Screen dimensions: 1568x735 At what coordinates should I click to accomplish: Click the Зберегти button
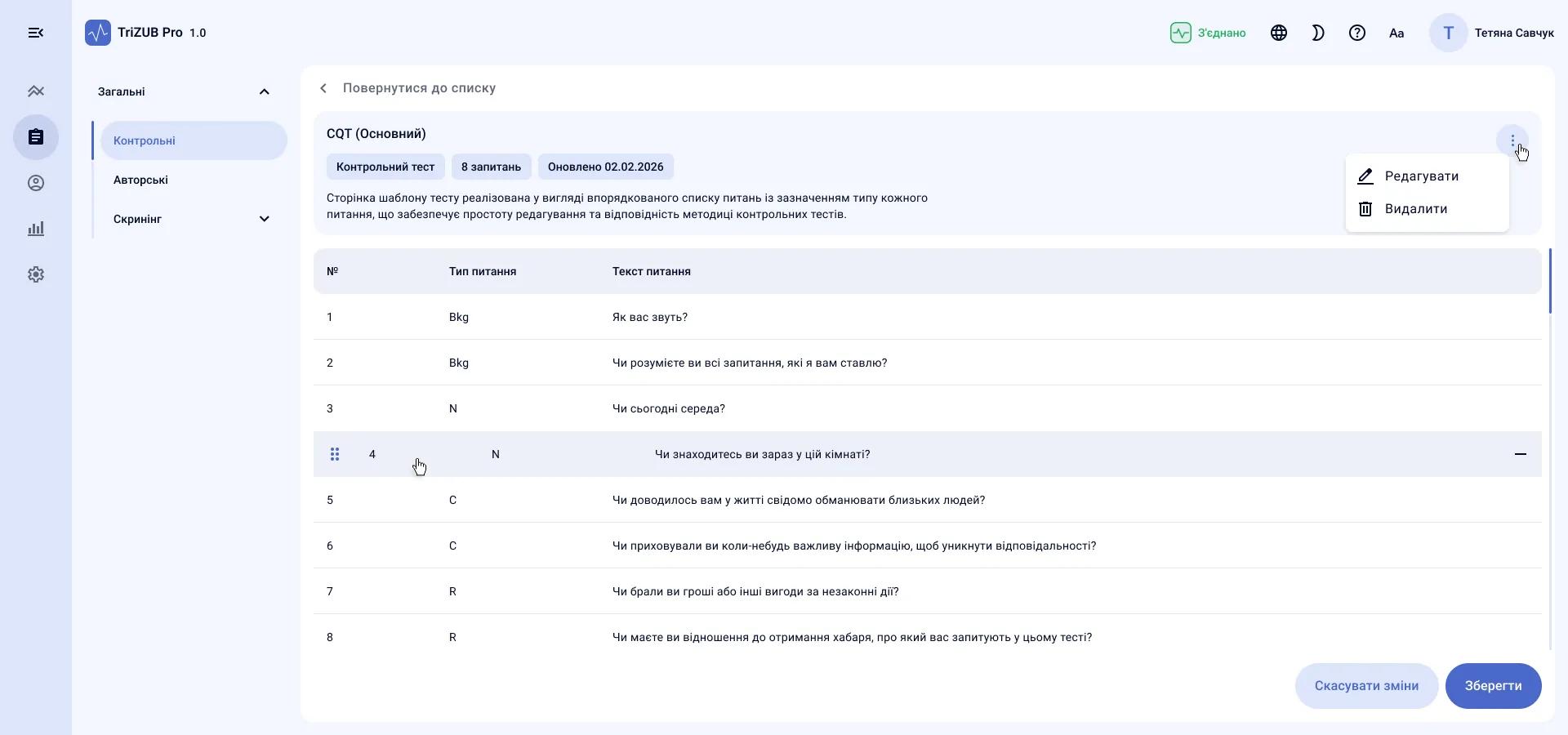coord(1493,686)
